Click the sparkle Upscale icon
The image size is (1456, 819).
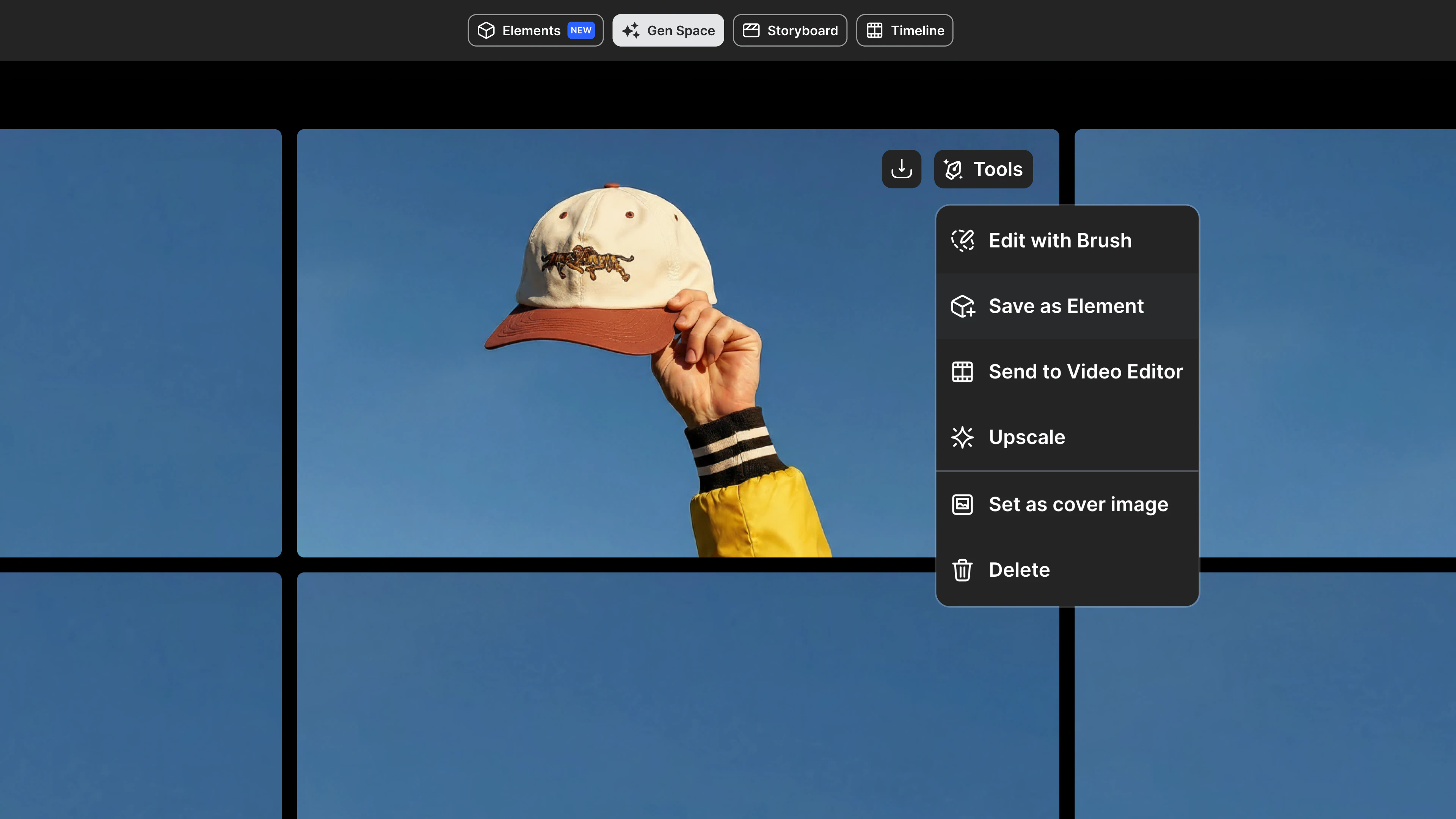[x=962, y=437]
